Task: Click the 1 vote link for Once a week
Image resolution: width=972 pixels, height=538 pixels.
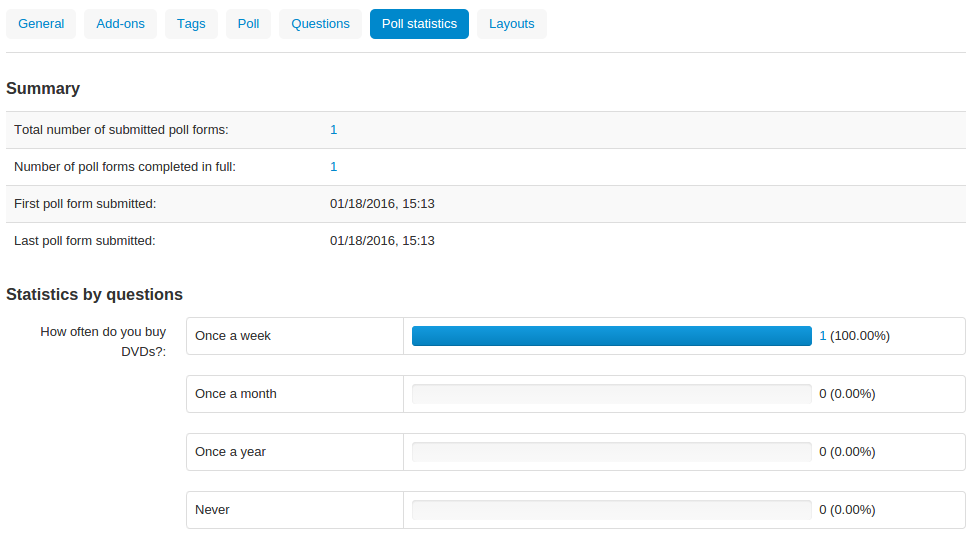Action: [823, 335]
